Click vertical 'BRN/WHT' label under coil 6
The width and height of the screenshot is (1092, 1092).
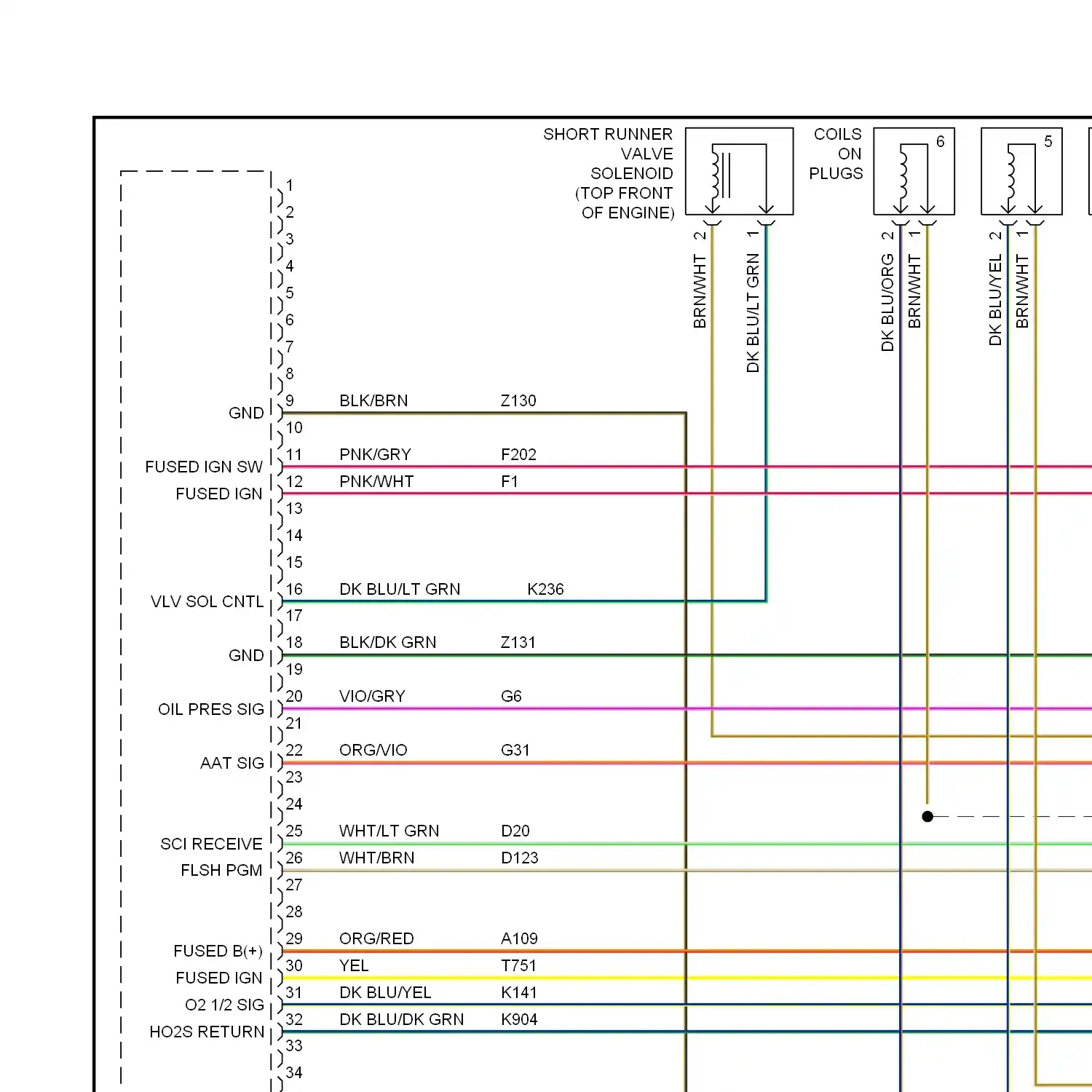tap(914, 291)
